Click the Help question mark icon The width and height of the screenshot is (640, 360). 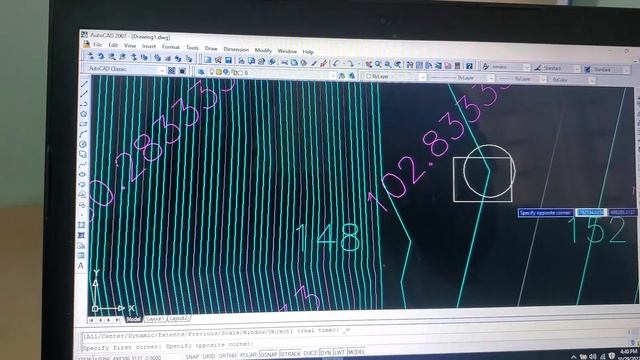[469, 66]
